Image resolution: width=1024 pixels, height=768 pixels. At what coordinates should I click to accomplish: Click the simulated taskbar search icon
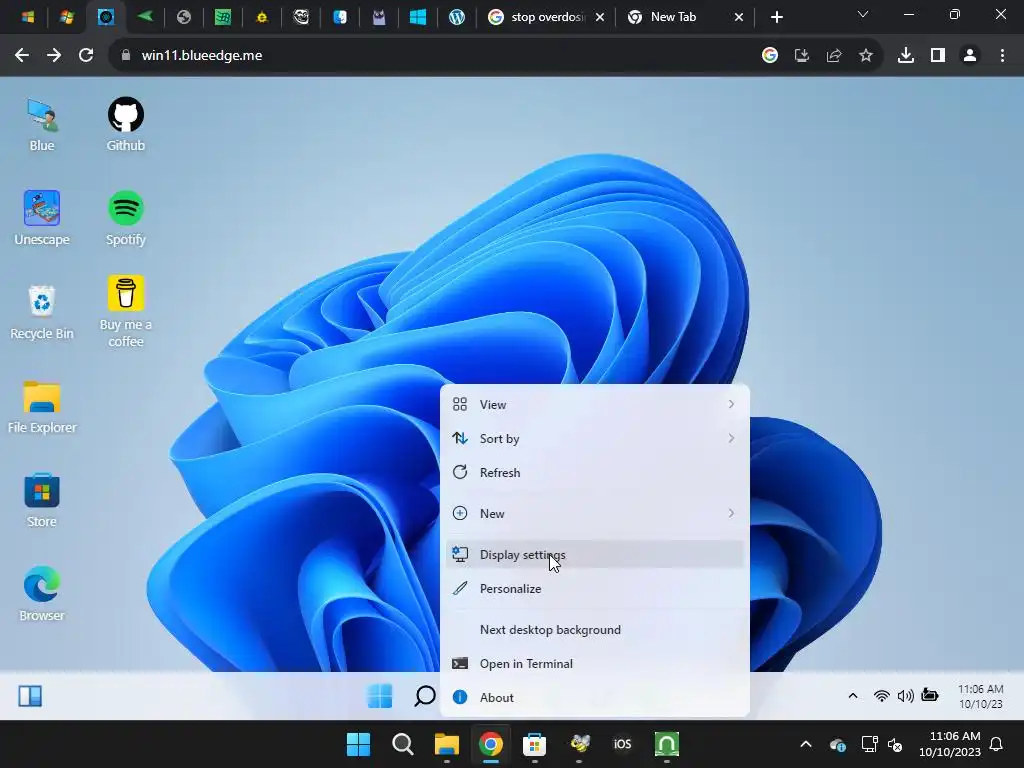(x=424, y=696)
